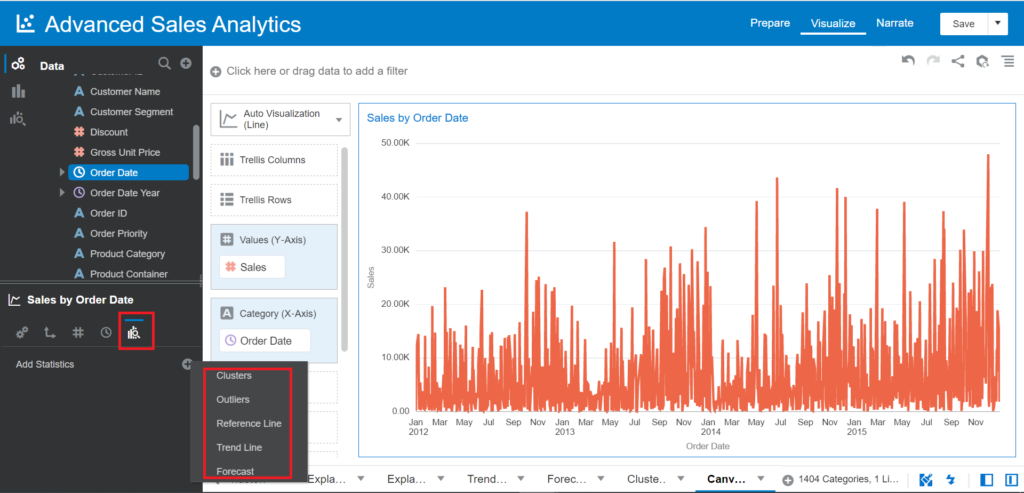Click the Save button
The height and width of the screenshot is (493, 1024).
tap(963, 24)
